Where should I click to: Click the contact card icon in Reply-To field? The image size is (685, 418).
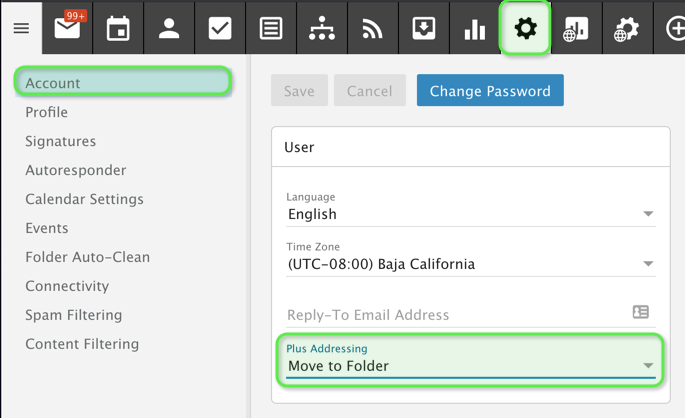pyautogui.click(x=641, y=312)
